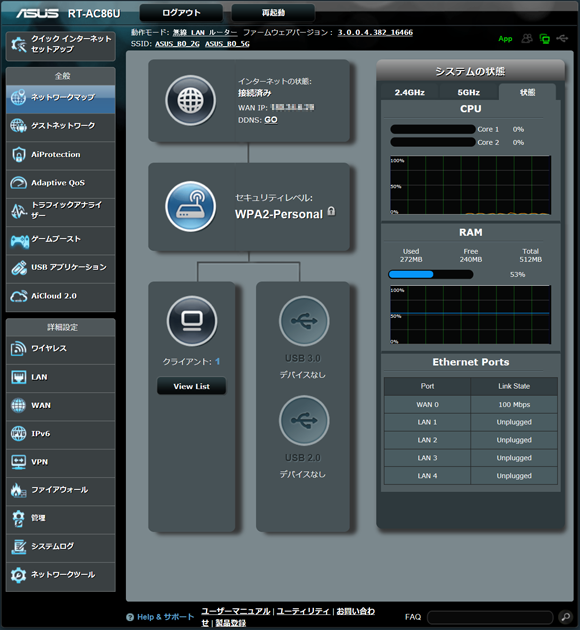This screenshot has height=630, width=580.
Task: Click the Core 2 CPU usage bar
Action: [x=433, y=142]
